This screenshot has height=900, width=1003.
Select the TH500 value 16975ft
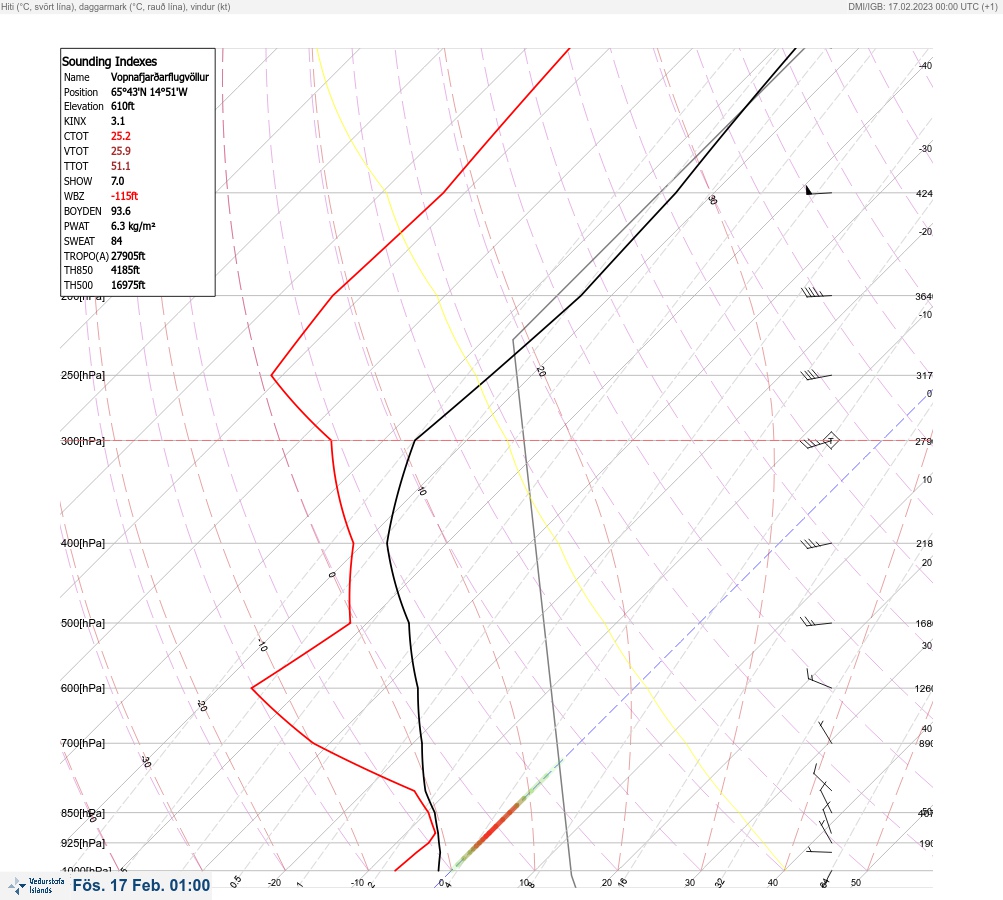(x=128, y=285)
